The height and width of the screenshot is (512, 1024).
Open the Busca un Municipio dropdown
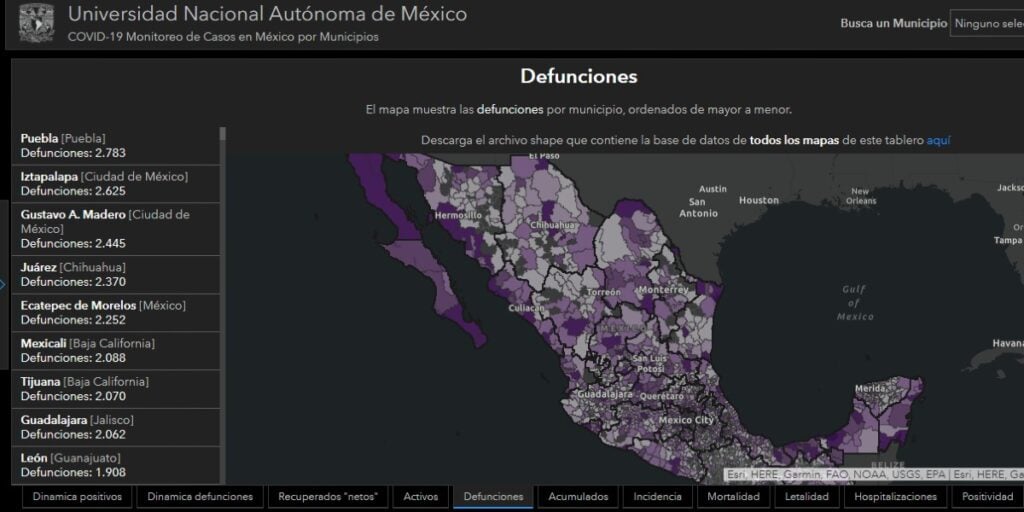[985, 23]
